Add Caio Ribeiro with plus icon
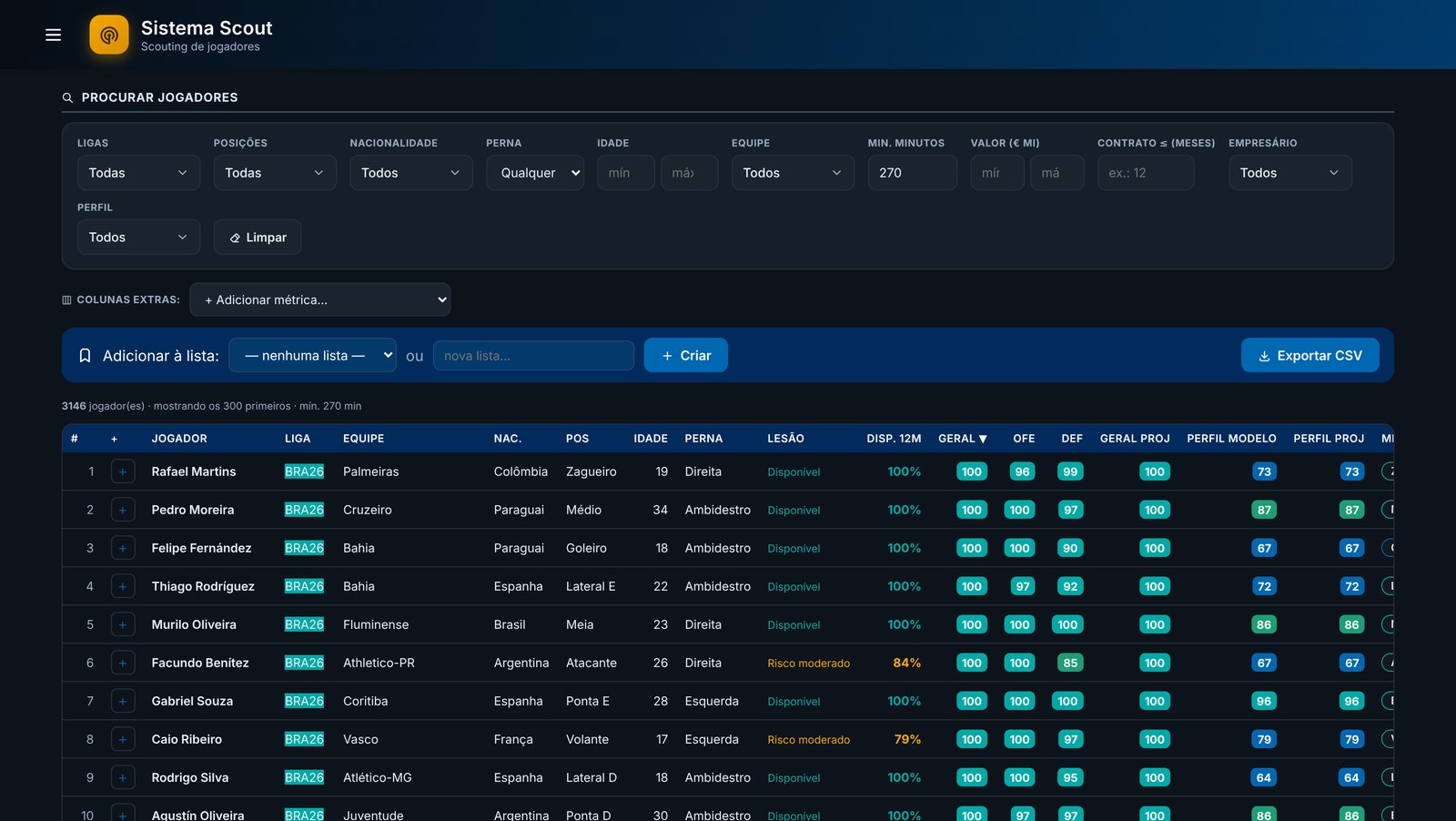The height and width of the screenshot is (821, 1456). (123, 739)
